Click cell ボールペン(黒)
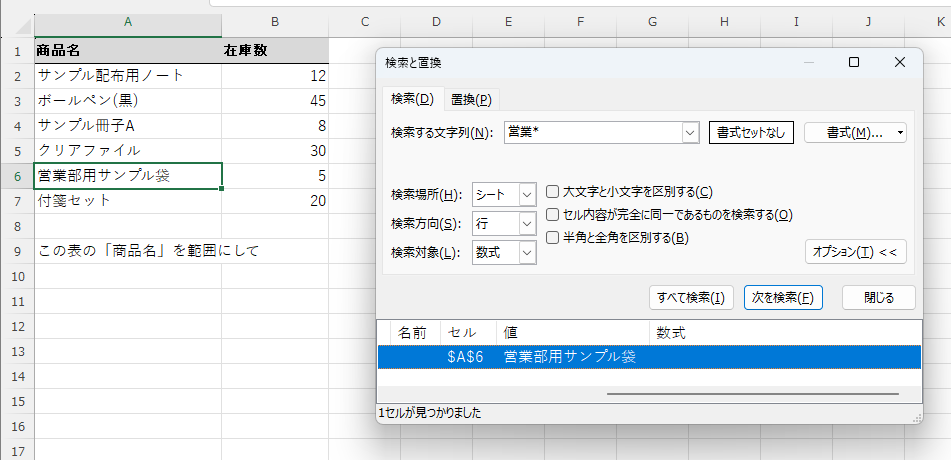 click(x=128, y=101)
